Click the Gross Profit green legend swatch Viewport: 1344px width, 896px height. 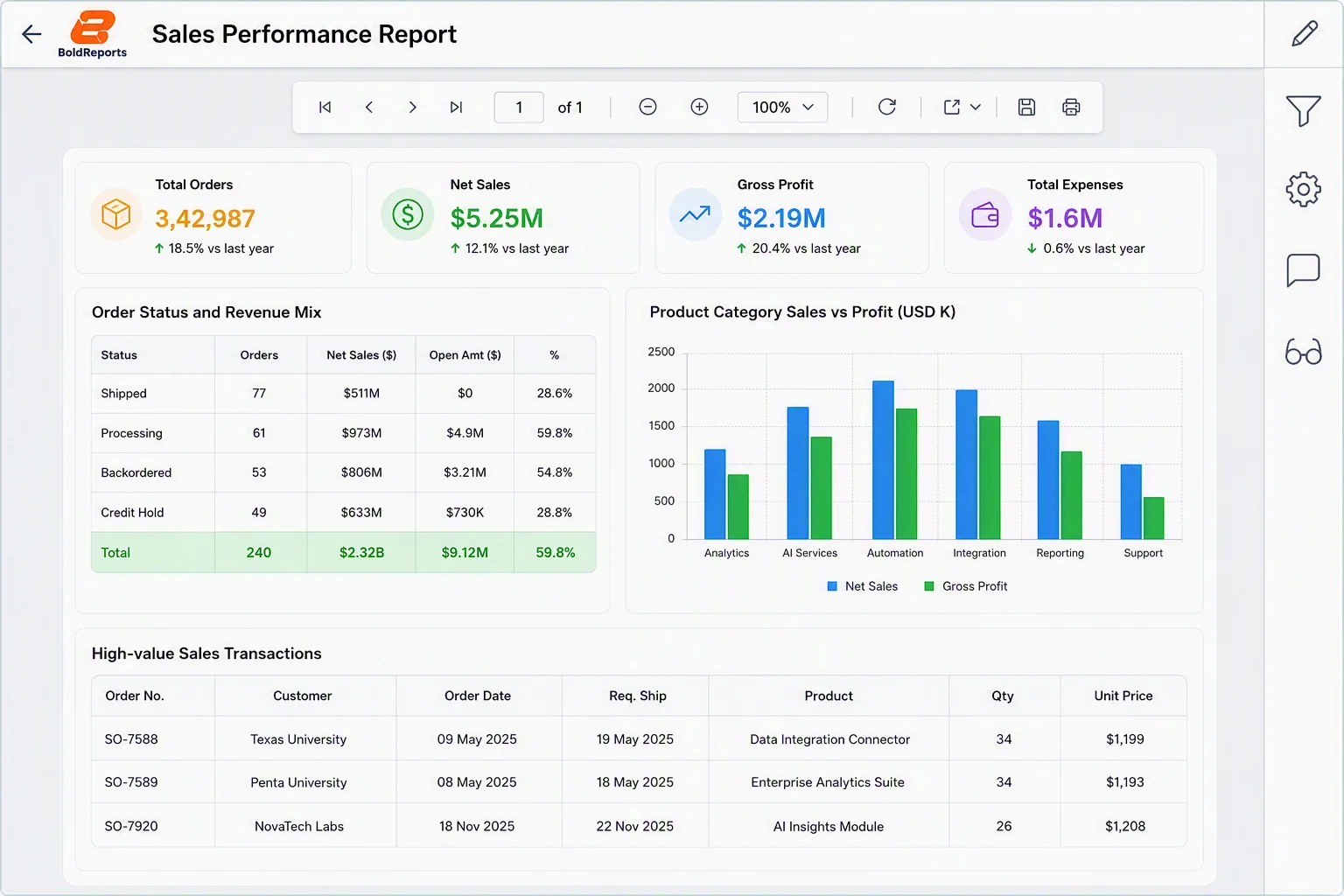click(x=929, y=586)
